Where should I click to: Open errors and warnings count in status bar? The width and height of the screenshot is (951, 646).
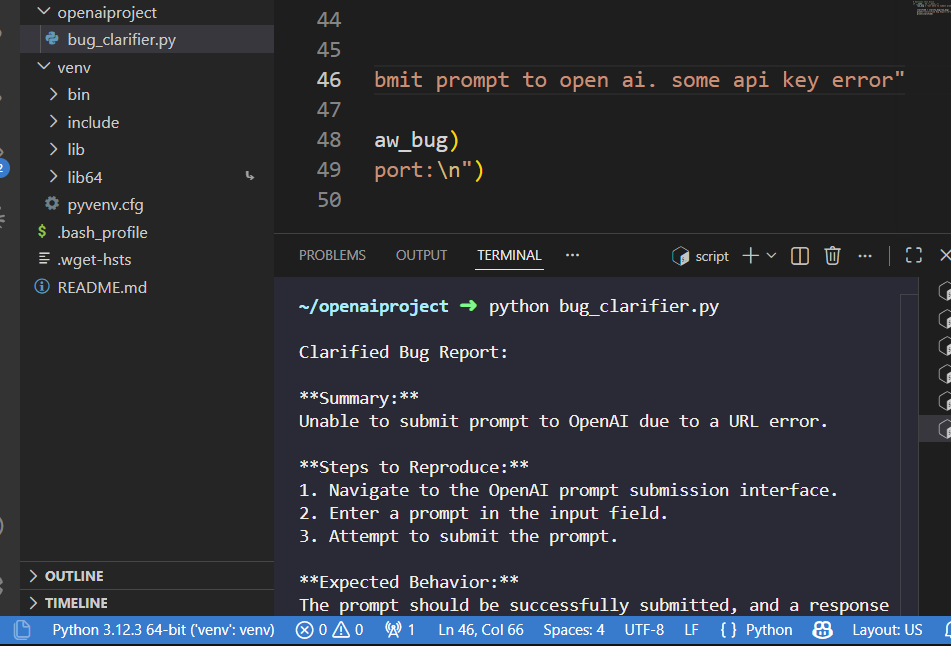click(329, 630)
